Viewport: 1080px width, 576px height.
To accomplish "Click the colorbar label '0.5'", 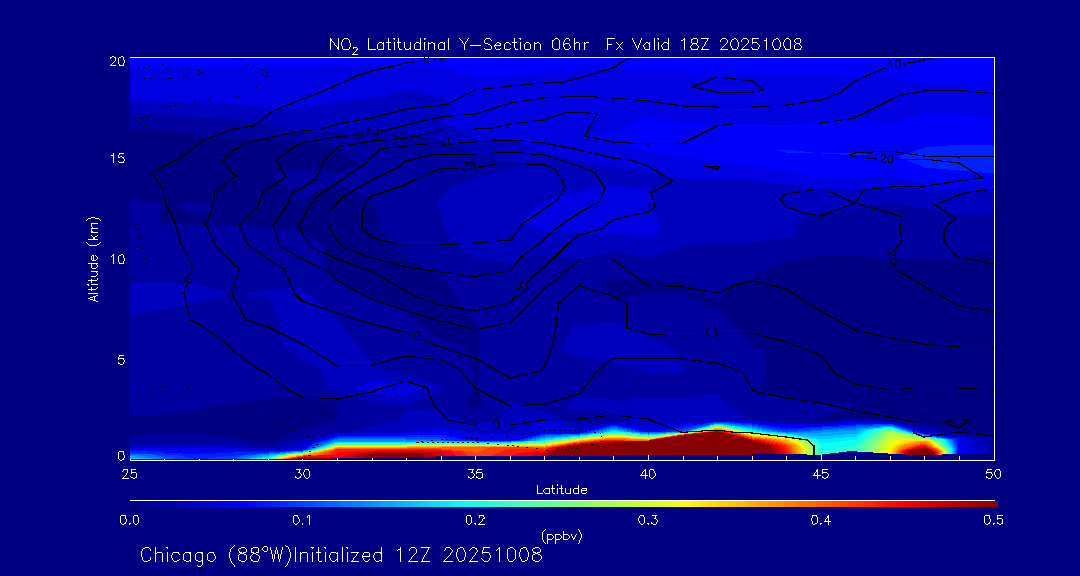I will pos(994,520).
